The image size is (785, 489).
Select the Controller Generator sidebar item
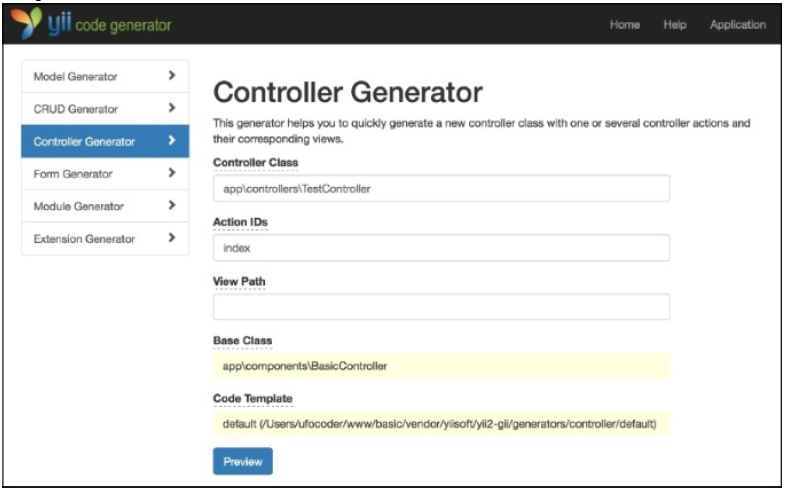click(105, 141)
